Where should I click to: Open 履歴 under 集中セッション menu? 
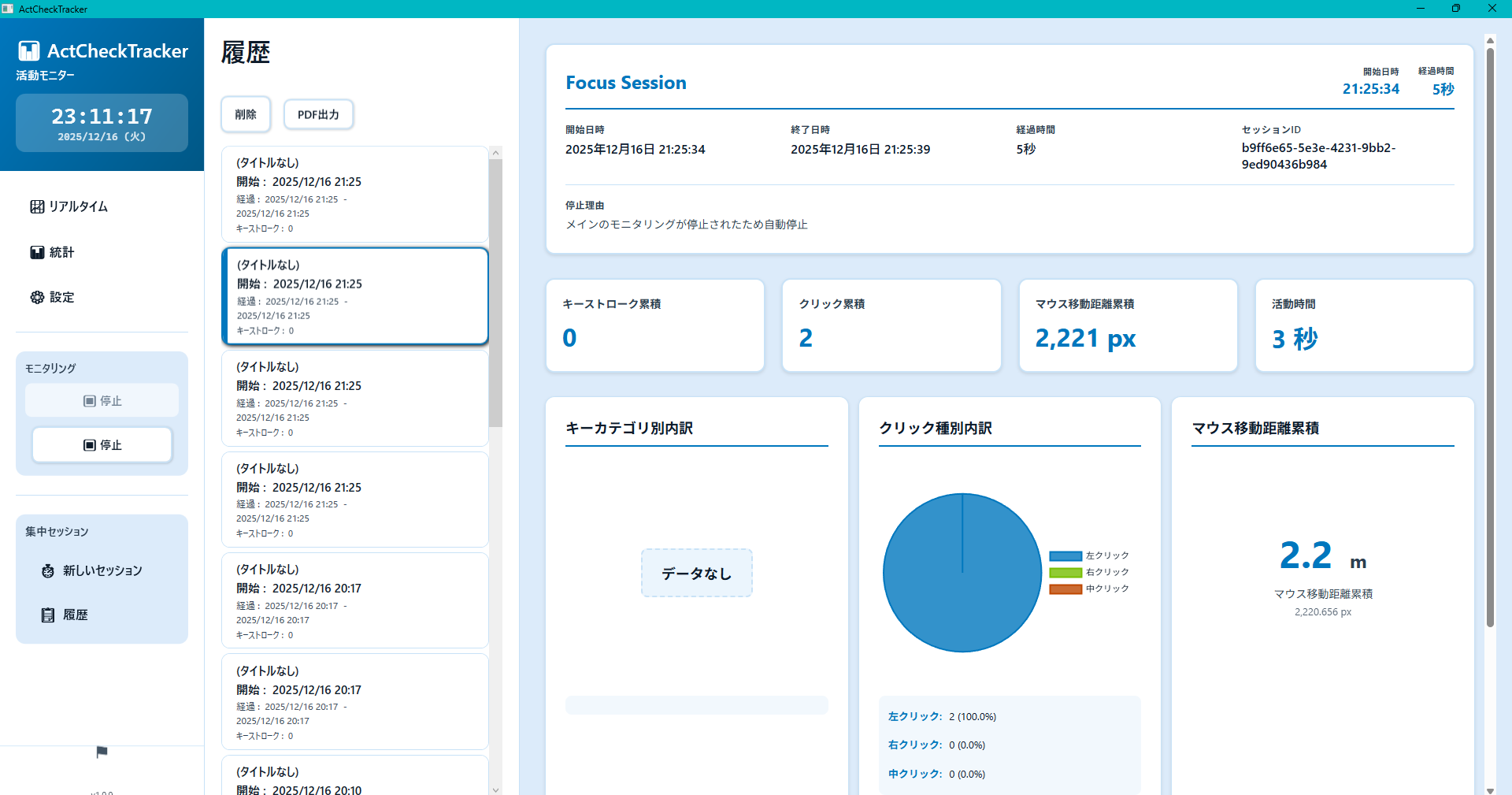[75, 615]
